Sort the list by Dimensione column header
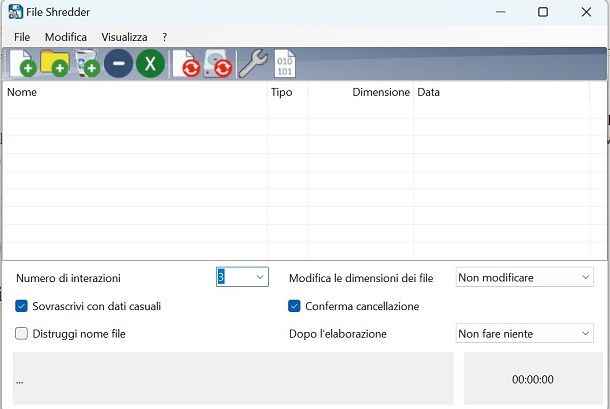Image resolution: width=610 pixels, height=409 pixels. [361, 92]
